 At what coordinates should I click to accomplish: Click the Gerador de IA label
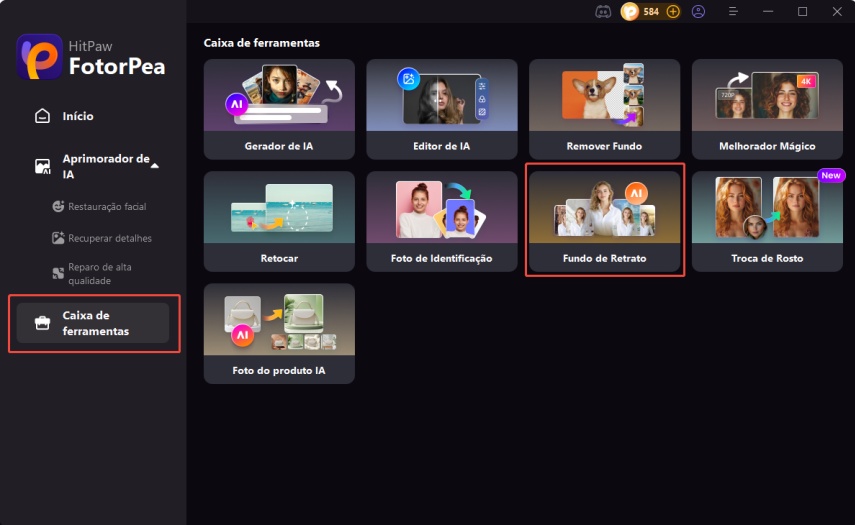(x=279, y=146)
